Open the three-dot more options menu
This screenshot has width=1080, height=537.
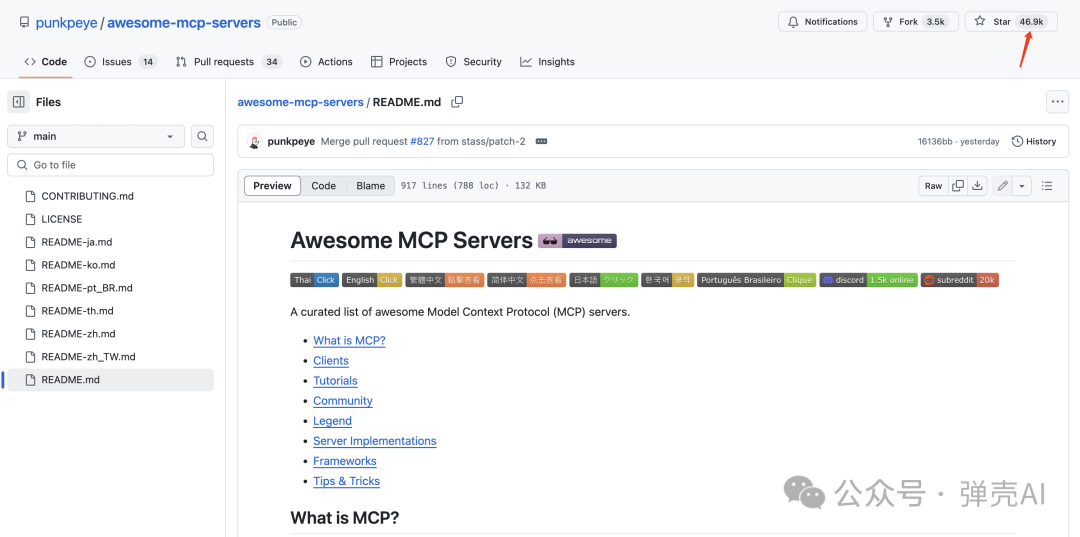[x=1057, y=102]
